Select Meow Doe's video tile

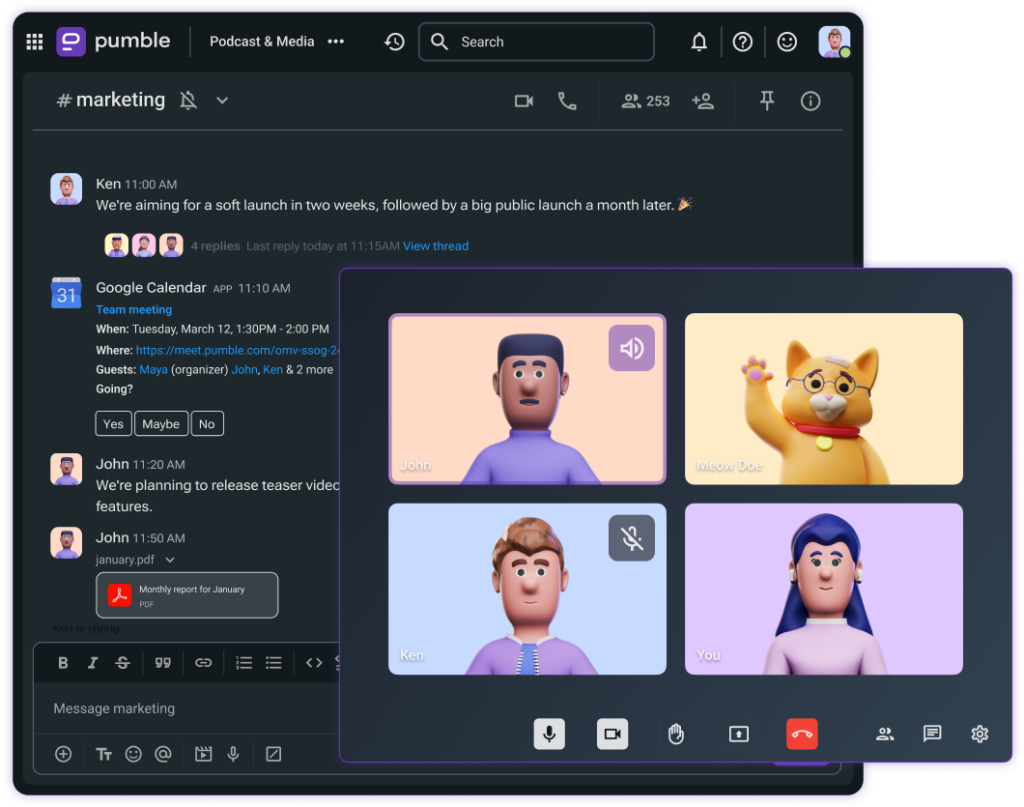pos(824,399)
